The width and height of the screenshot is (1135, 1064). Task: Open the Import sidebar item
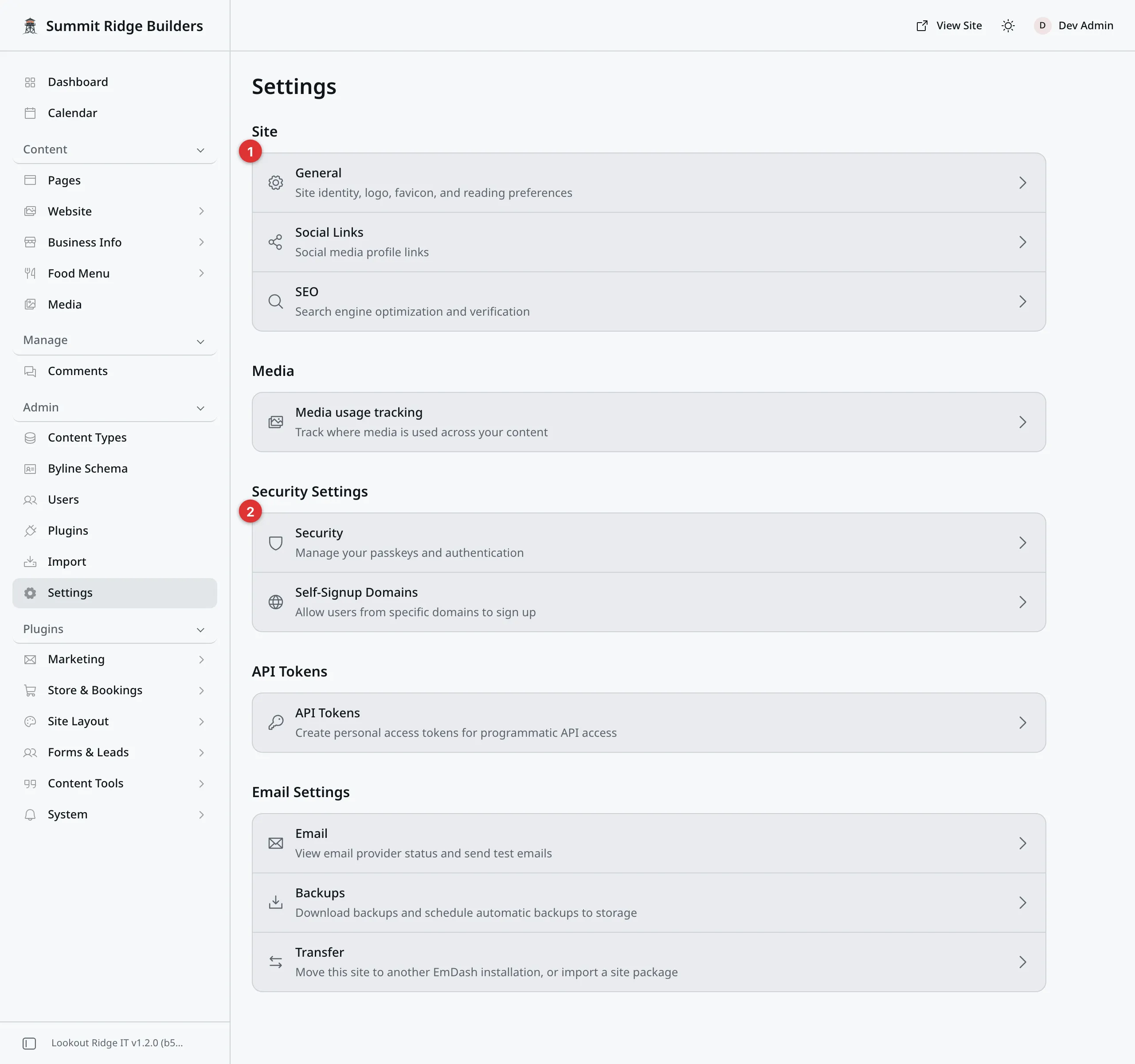coord(115,562)
